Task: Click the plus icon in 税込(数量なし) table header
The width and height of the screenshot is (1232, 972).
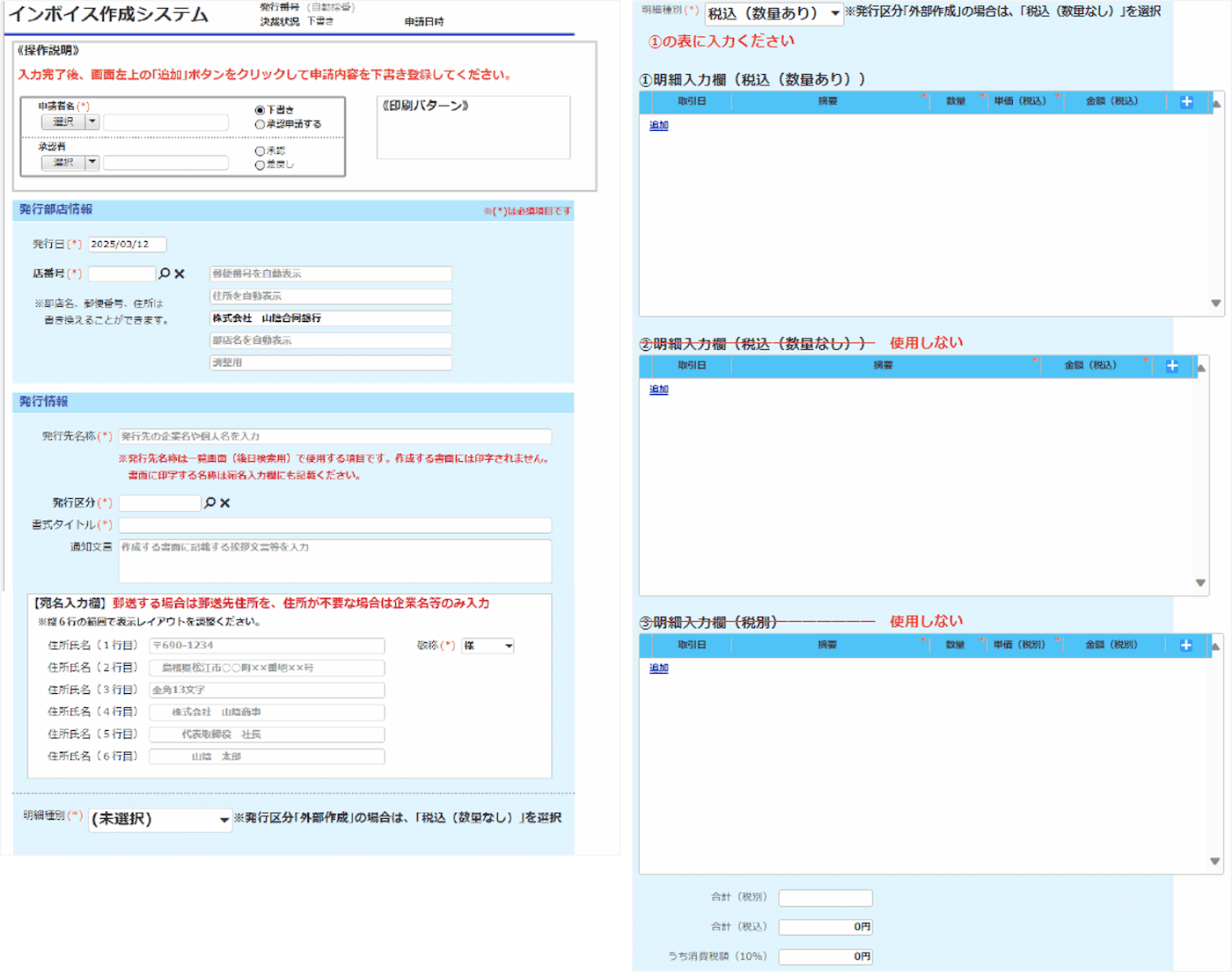Action: coord(1171,366)
